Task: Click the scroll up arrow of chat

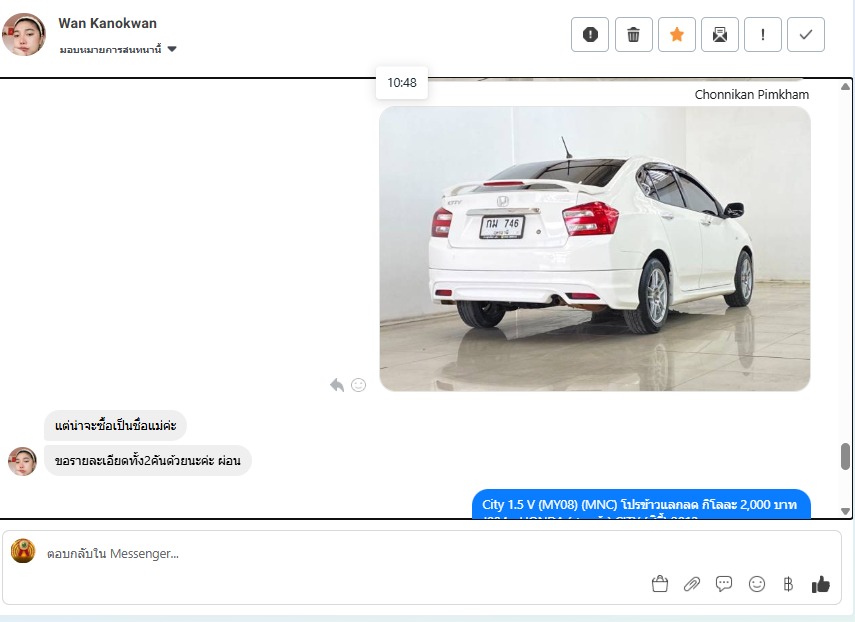Action: pyautogui.click(x=845, y=86)
